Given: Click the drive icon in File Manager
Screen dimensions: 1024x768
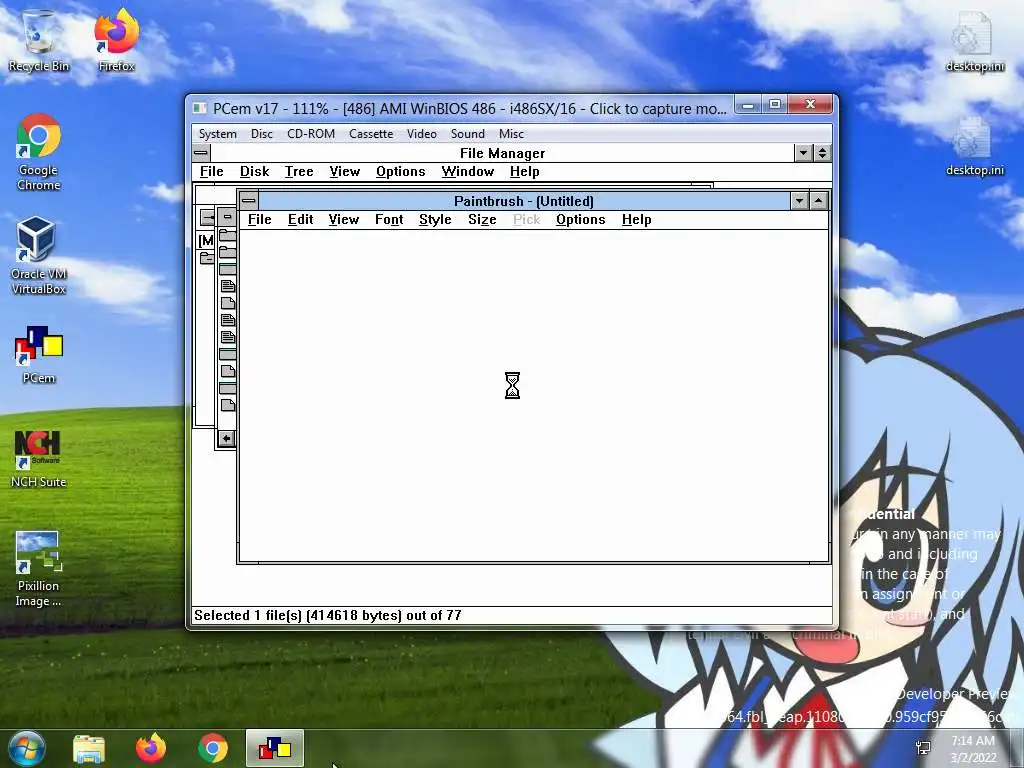Looking at the screenshot, I should coord(207,218).
